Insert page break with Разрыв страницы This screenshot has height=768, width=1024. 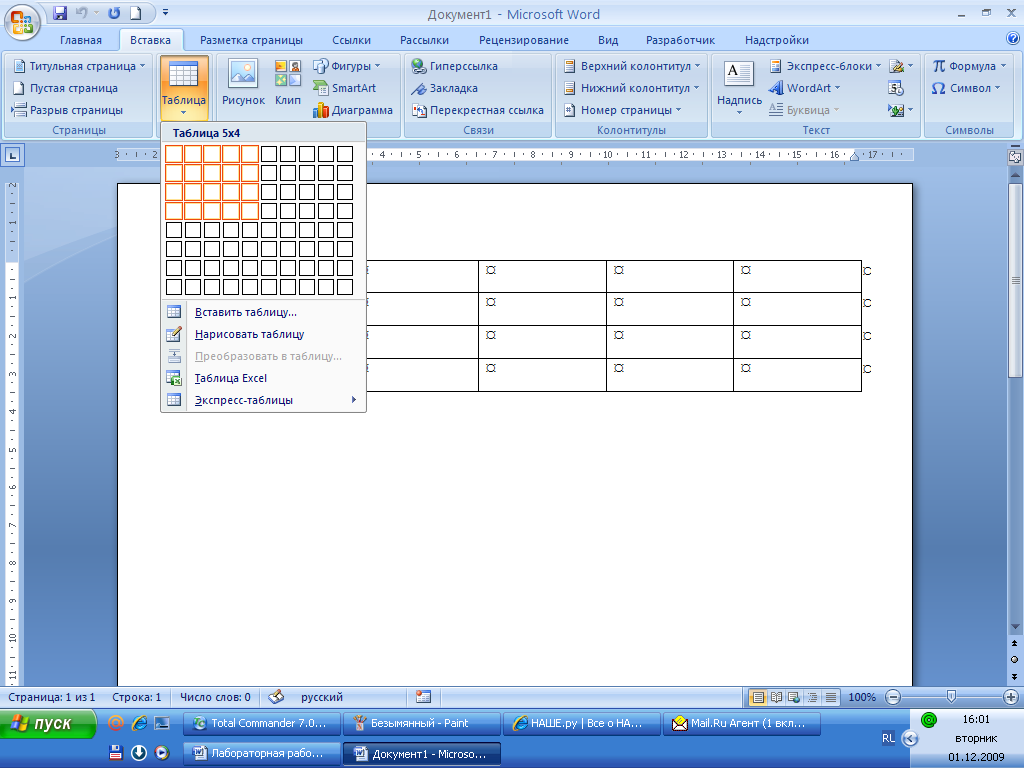[x=67, y=110]
